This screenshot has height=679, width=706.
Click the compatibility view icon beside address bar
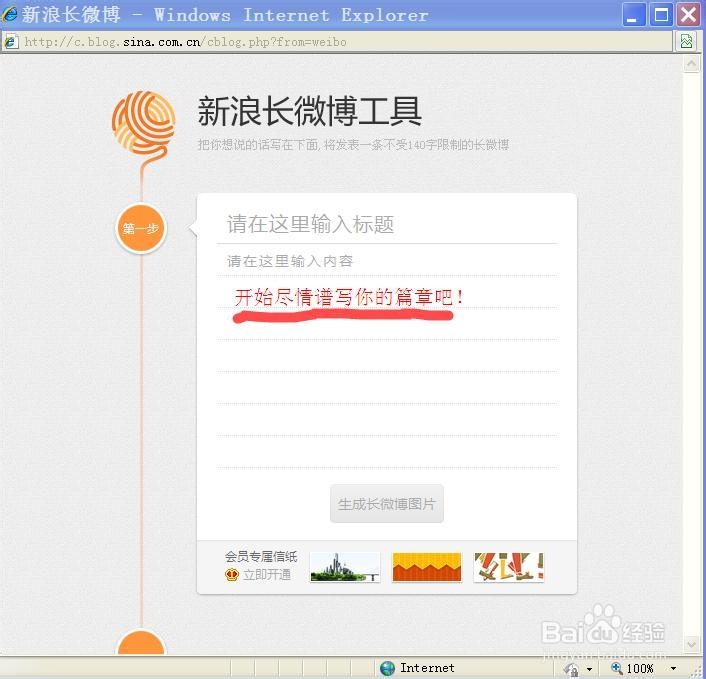coord(687,41)
